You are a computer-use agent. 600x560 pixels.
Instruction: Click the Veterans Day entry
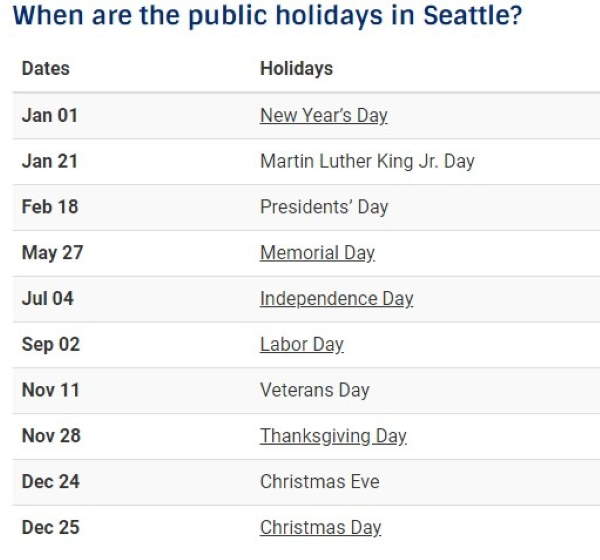[314, 390]
